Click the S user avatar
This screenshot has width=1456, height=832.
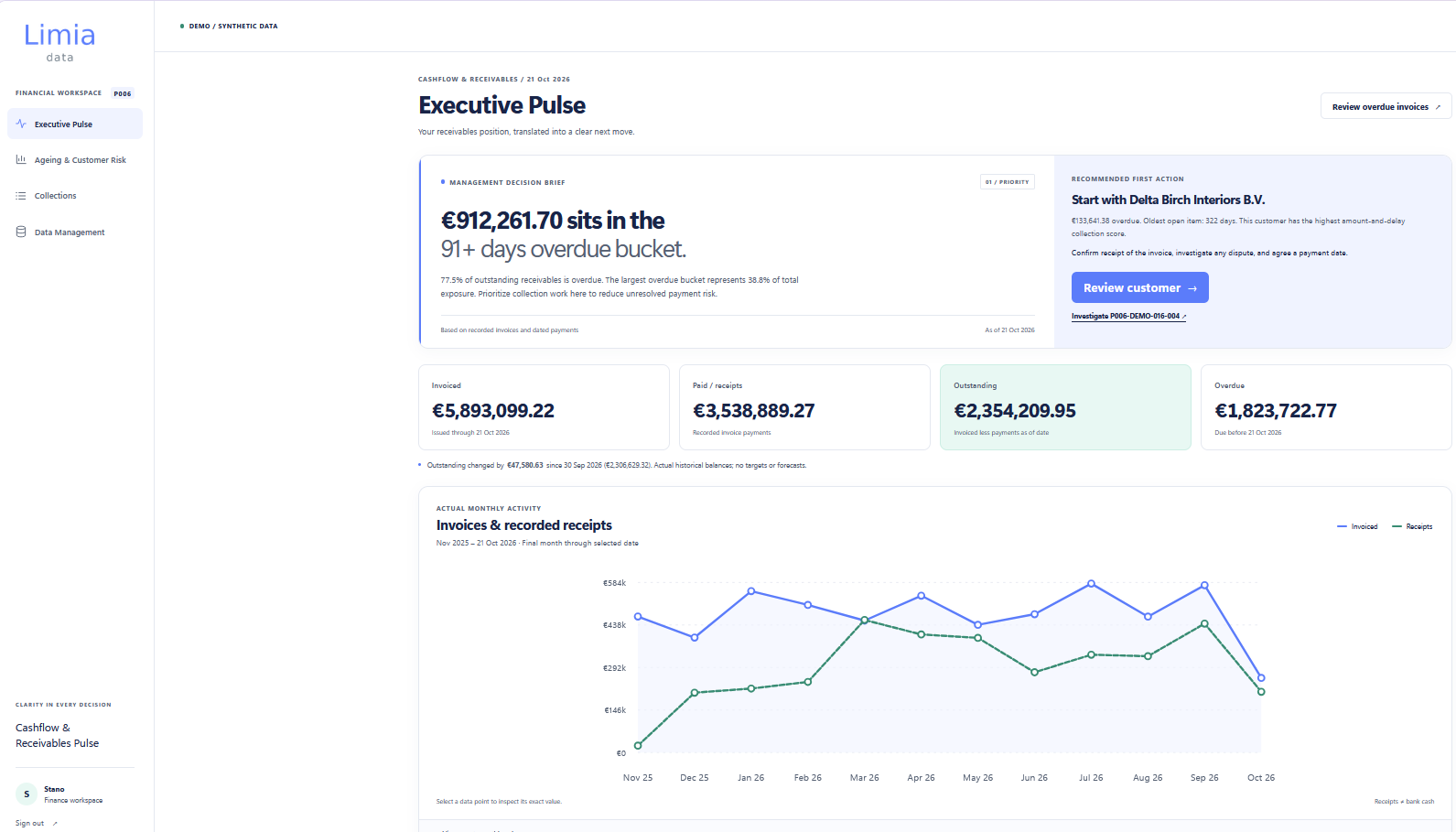pyautogui.click(x=27, y=794)
